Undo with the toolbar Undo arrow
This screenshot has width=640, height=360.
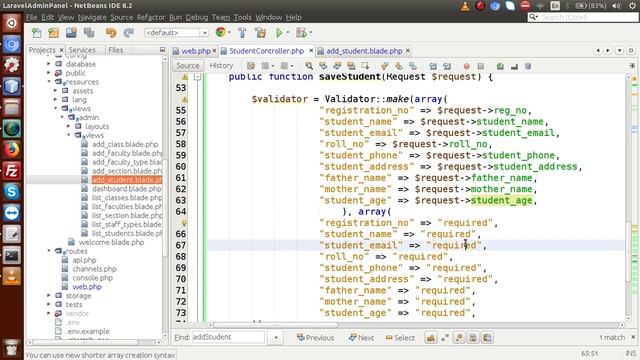pos(111,33)
